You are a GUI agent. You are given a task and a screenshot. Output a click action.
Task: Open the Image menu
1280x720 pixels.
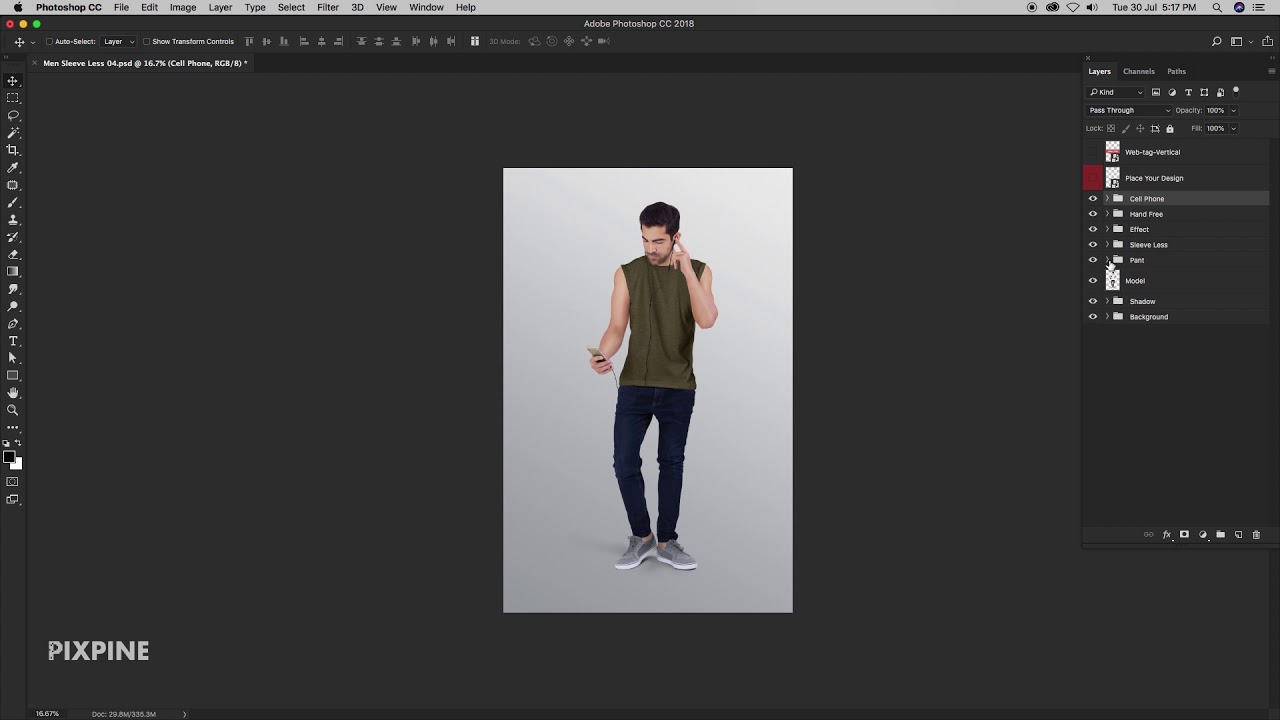tap(183, 7)
